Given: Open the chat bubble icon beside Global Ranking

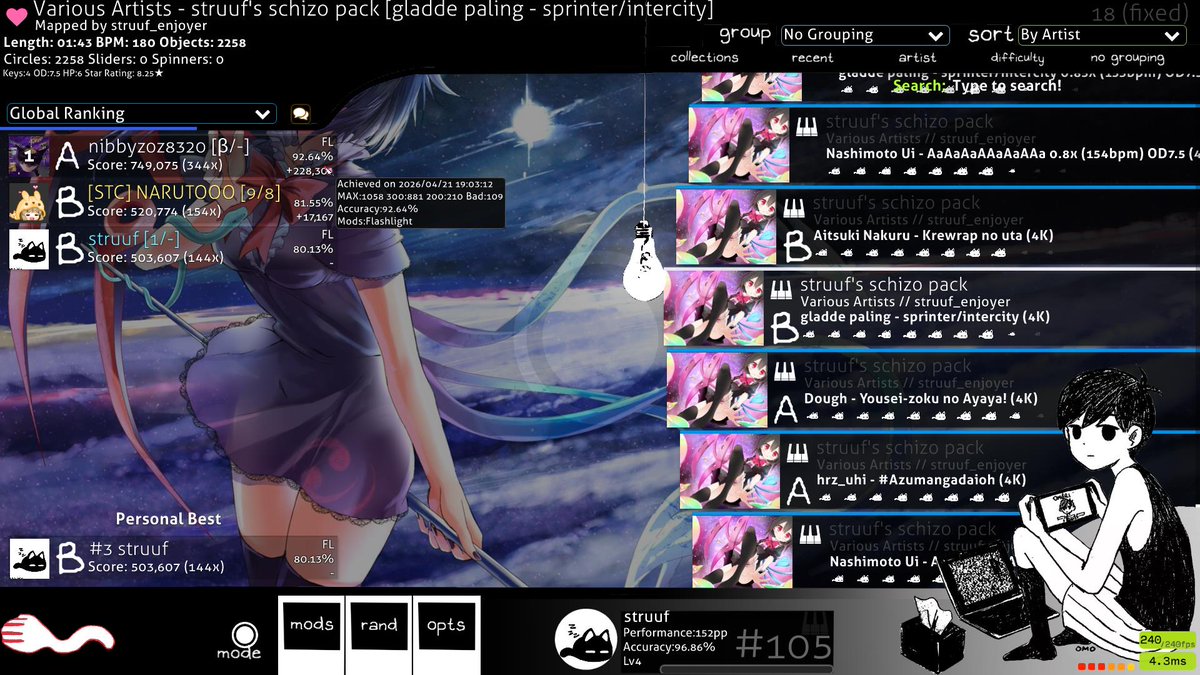Looking at the screenshot, I should click(300, 114).
